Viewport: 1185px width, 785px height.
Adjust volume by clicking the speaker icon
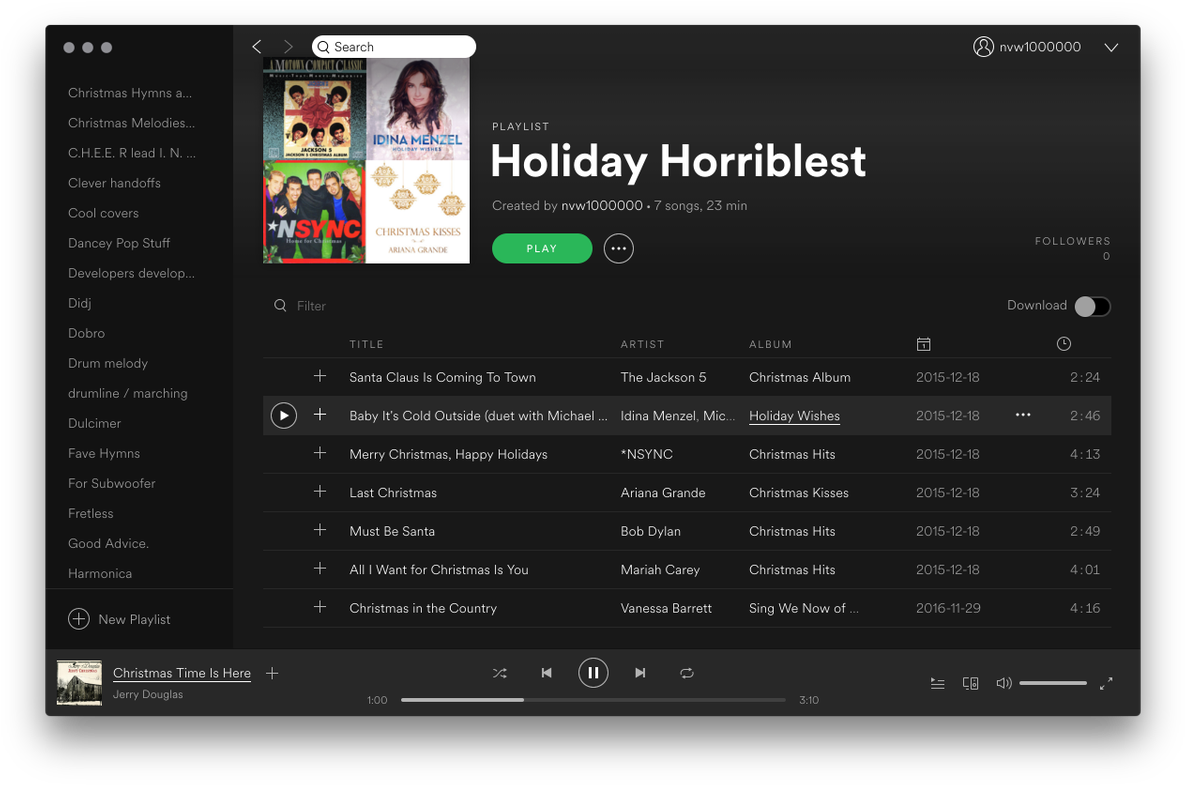coord(1003,683)
